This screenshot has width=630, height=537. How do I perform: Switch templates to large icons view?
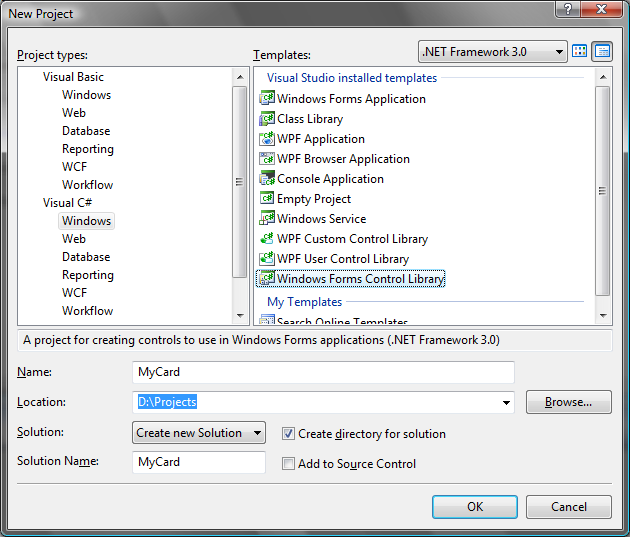(579, 51)
